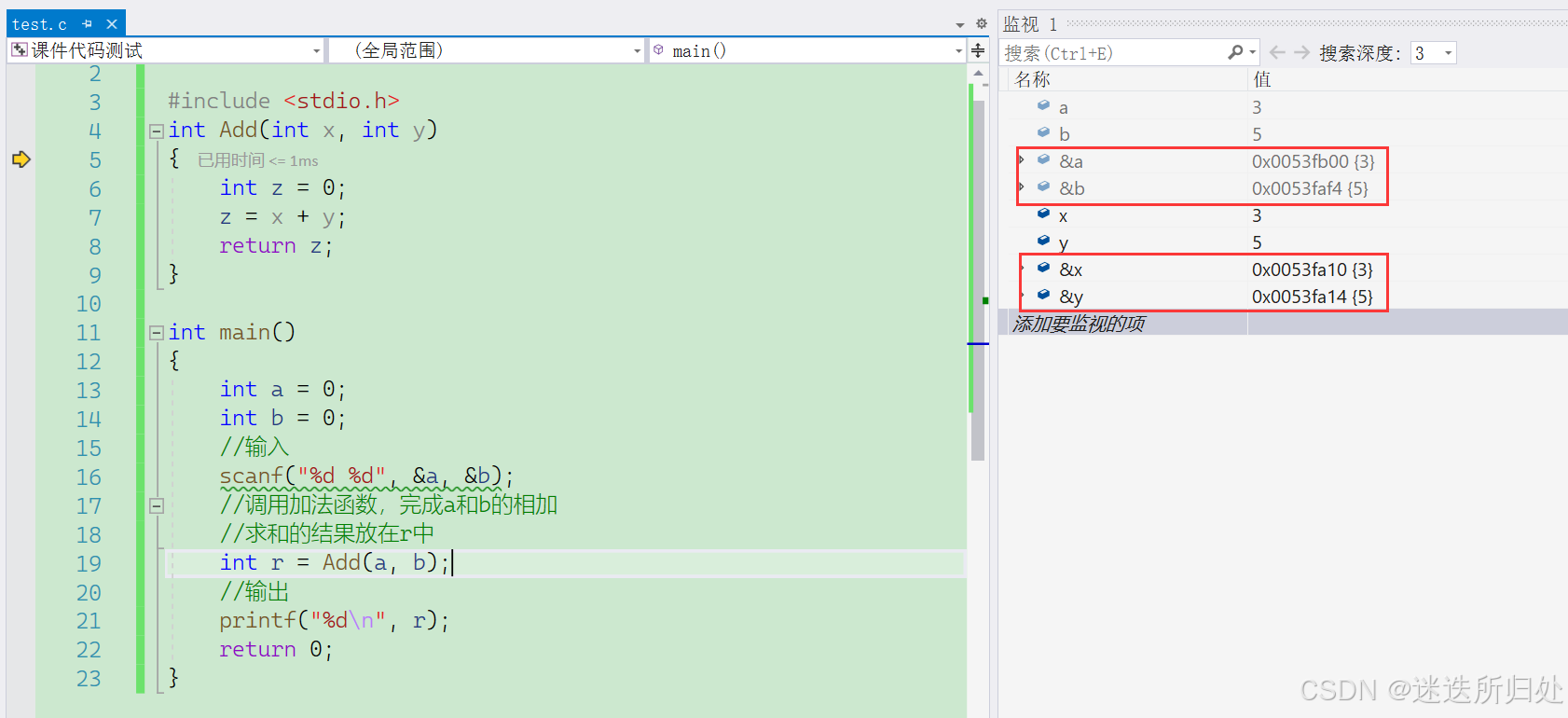The width and height of the screenshot is (1568, 718).
Task: Click the variable icon beside b
Action: pyautogui.click(x=1044, y=132)
